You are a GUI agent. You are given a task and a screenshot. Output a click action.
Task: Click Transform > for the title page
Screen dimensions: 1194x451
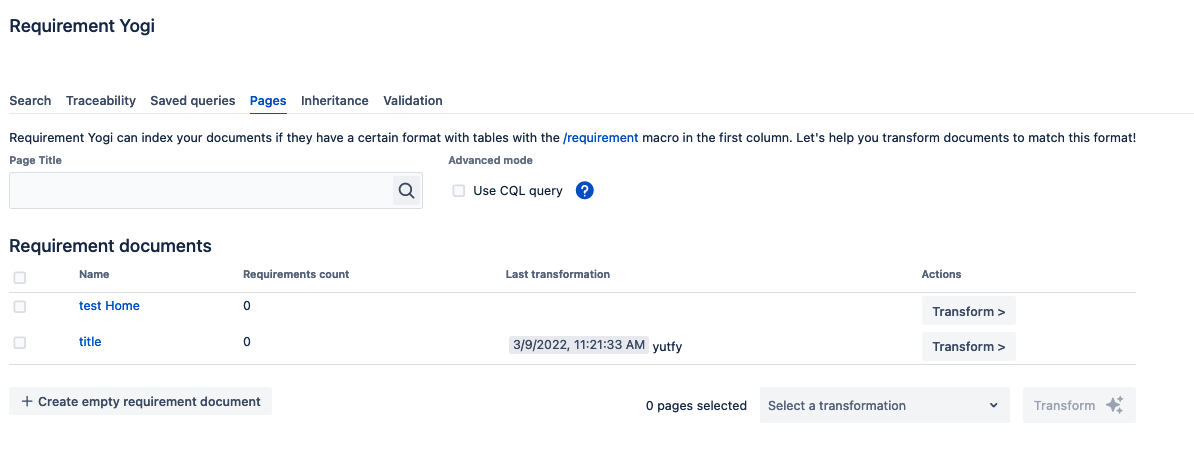pyautogui.click(x=968, y=346)
